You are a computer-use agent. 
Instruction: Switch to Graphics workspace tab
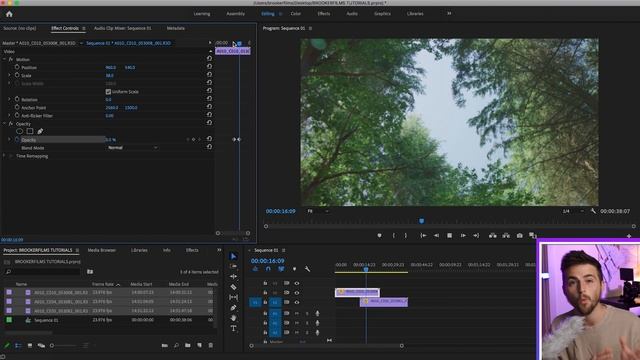[x=382, y=13]
